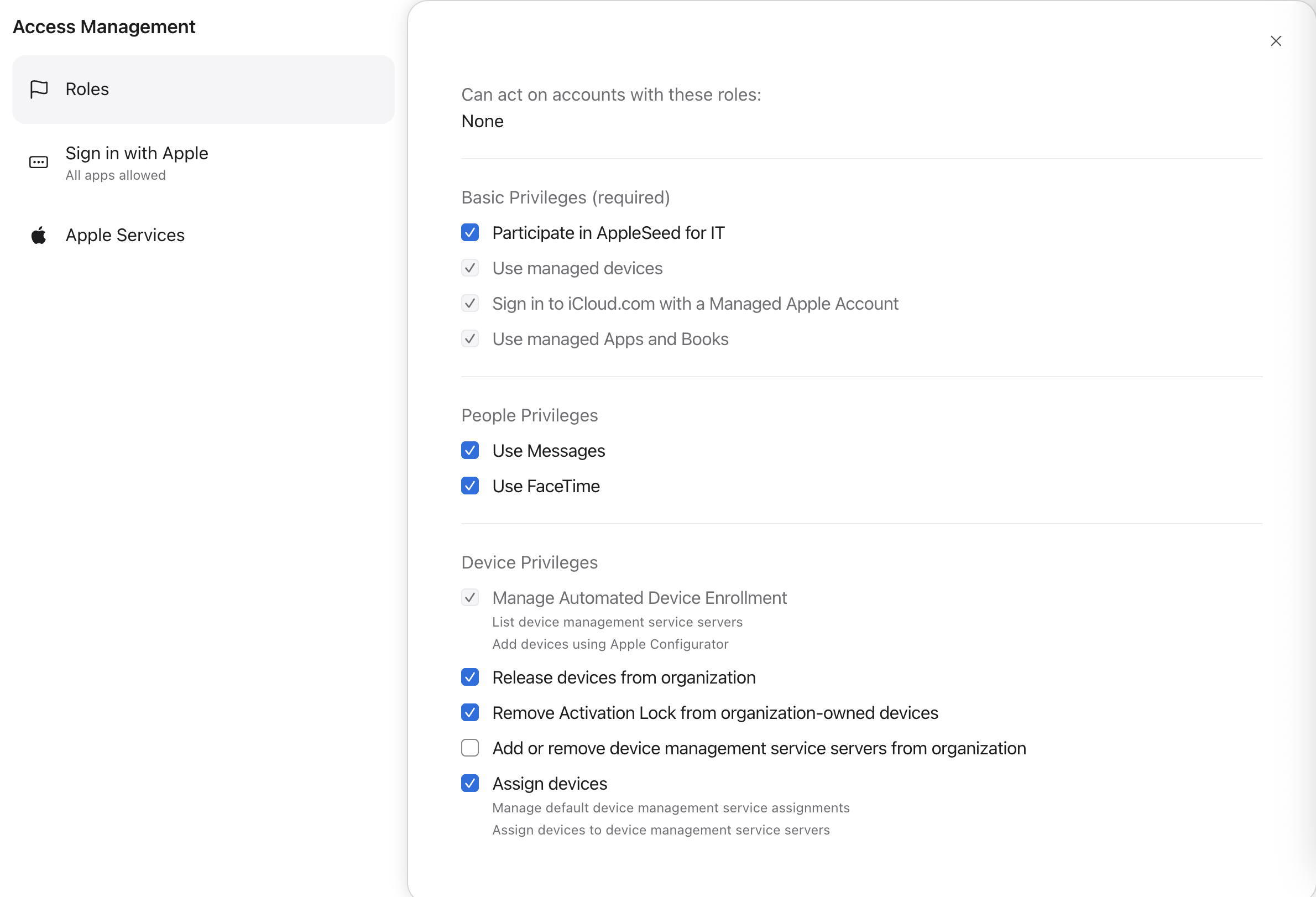Click the "Use Messages" label text
The height and width of the screenshot is (897, 1316).
point(549,451)
